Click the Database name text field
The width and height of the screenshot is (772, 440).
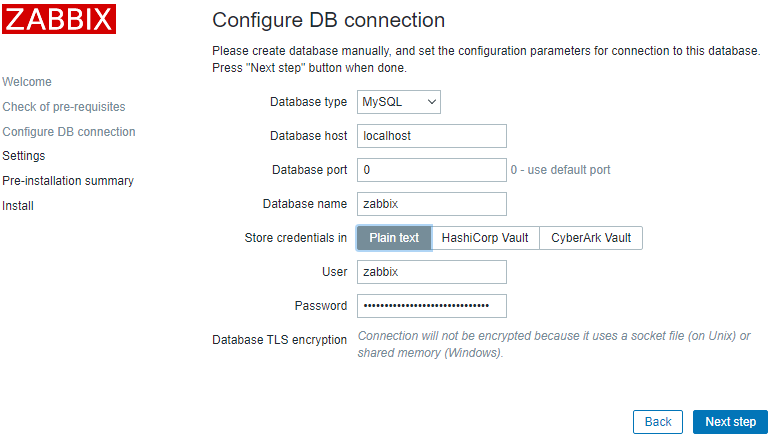[x=431, y=204]
